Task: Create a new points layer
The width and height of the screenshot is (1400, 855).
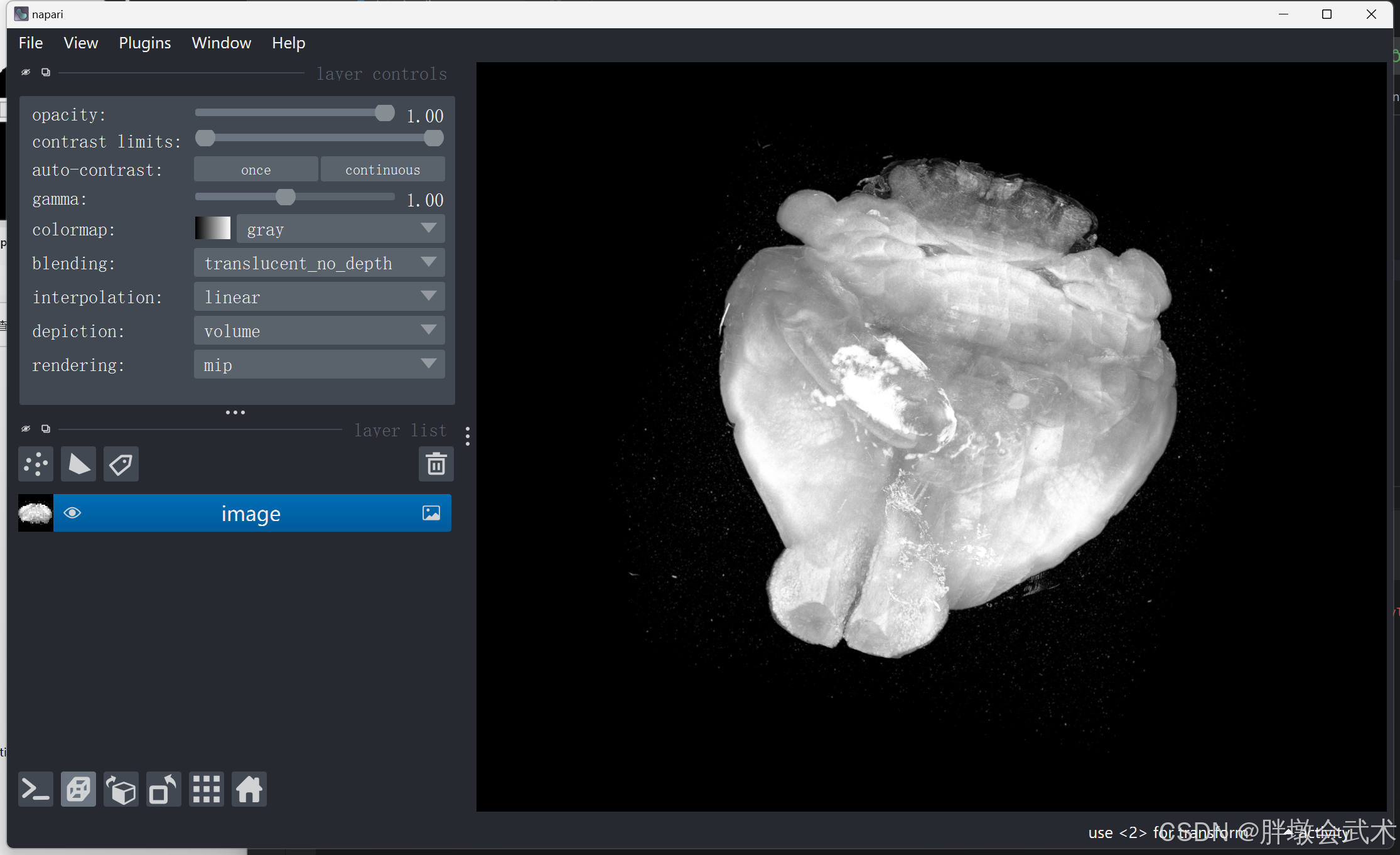Action: click(x=36, y=465)
